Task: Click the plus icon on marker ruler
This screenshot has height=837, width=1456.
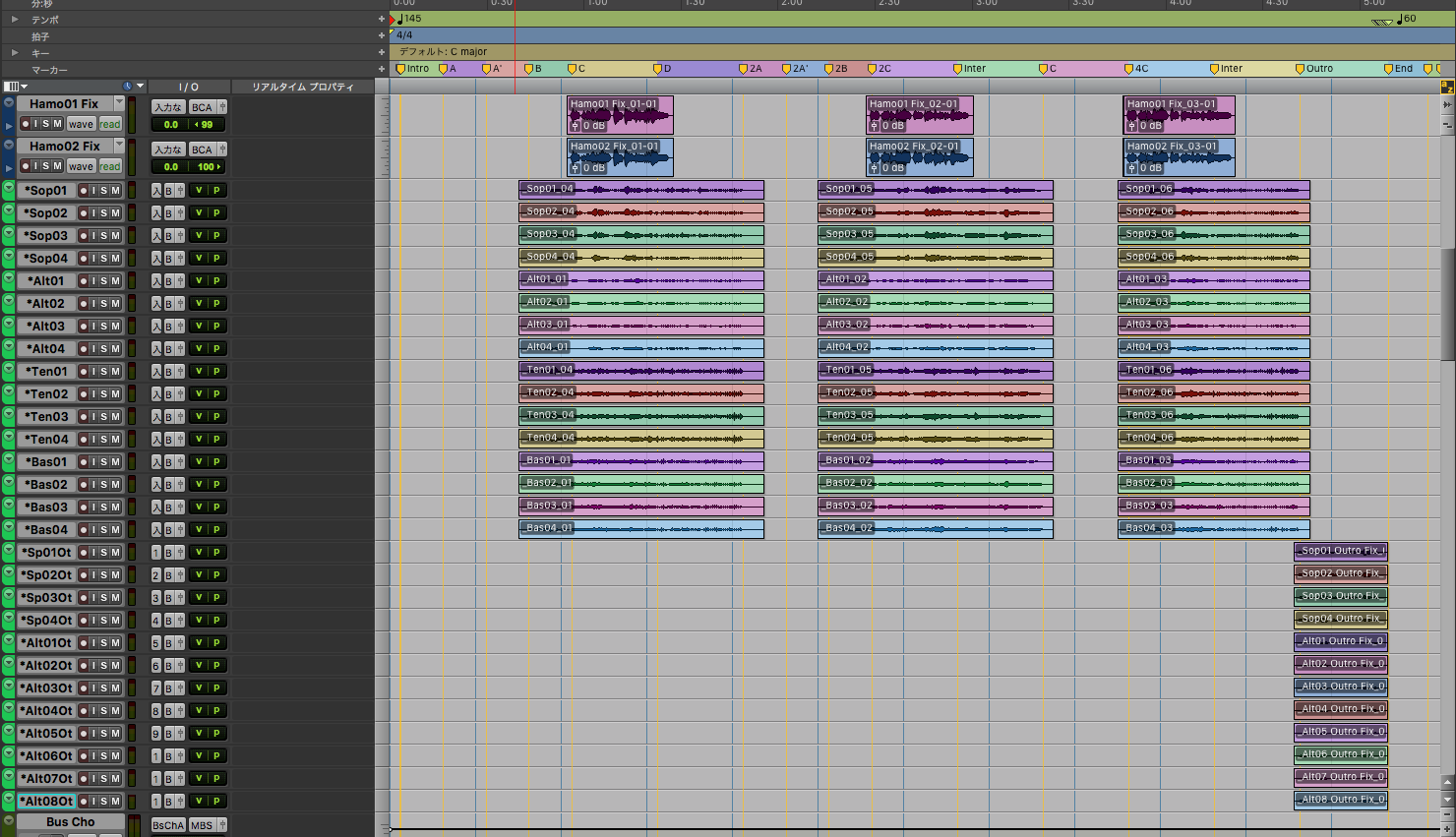Action: pos(382,69)
